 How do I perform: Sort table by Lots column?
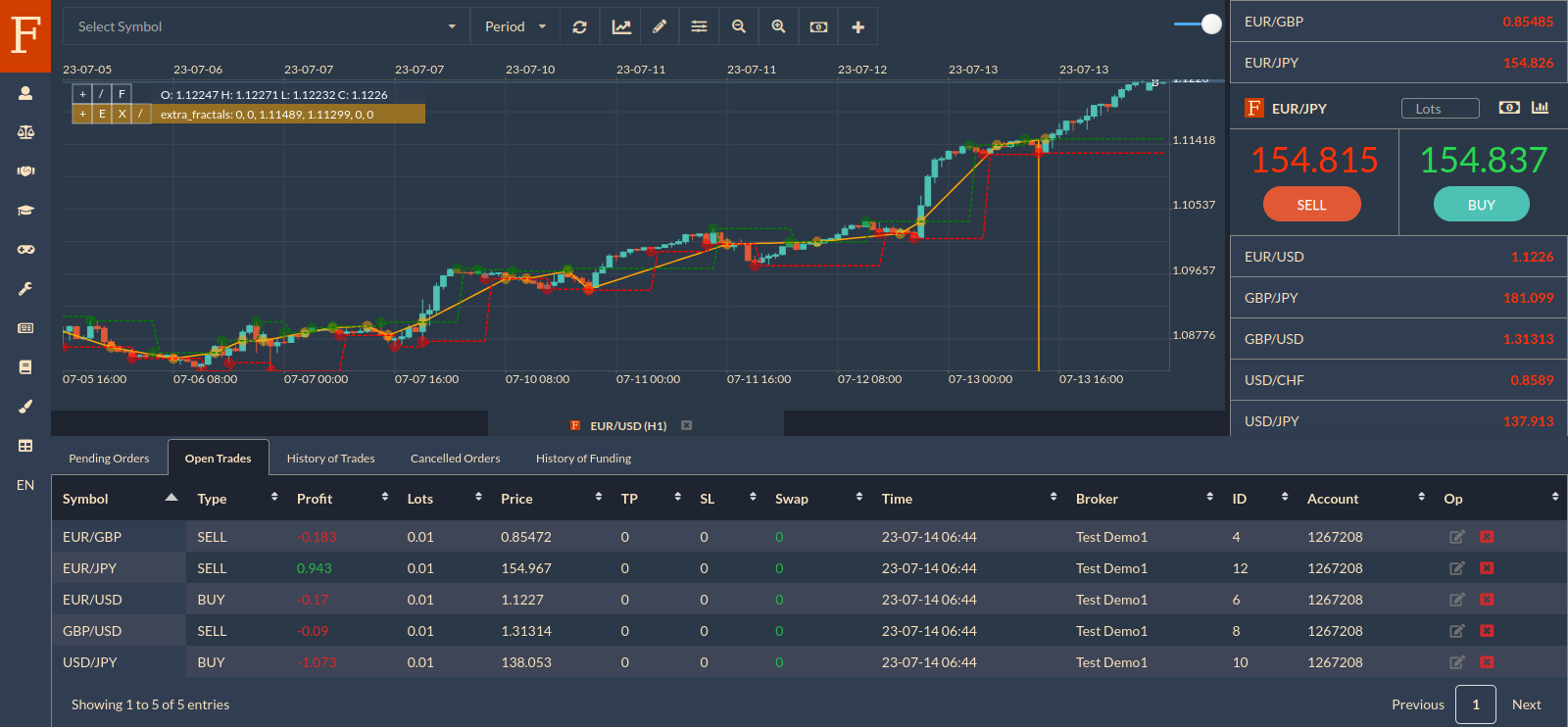pos(445,499)
